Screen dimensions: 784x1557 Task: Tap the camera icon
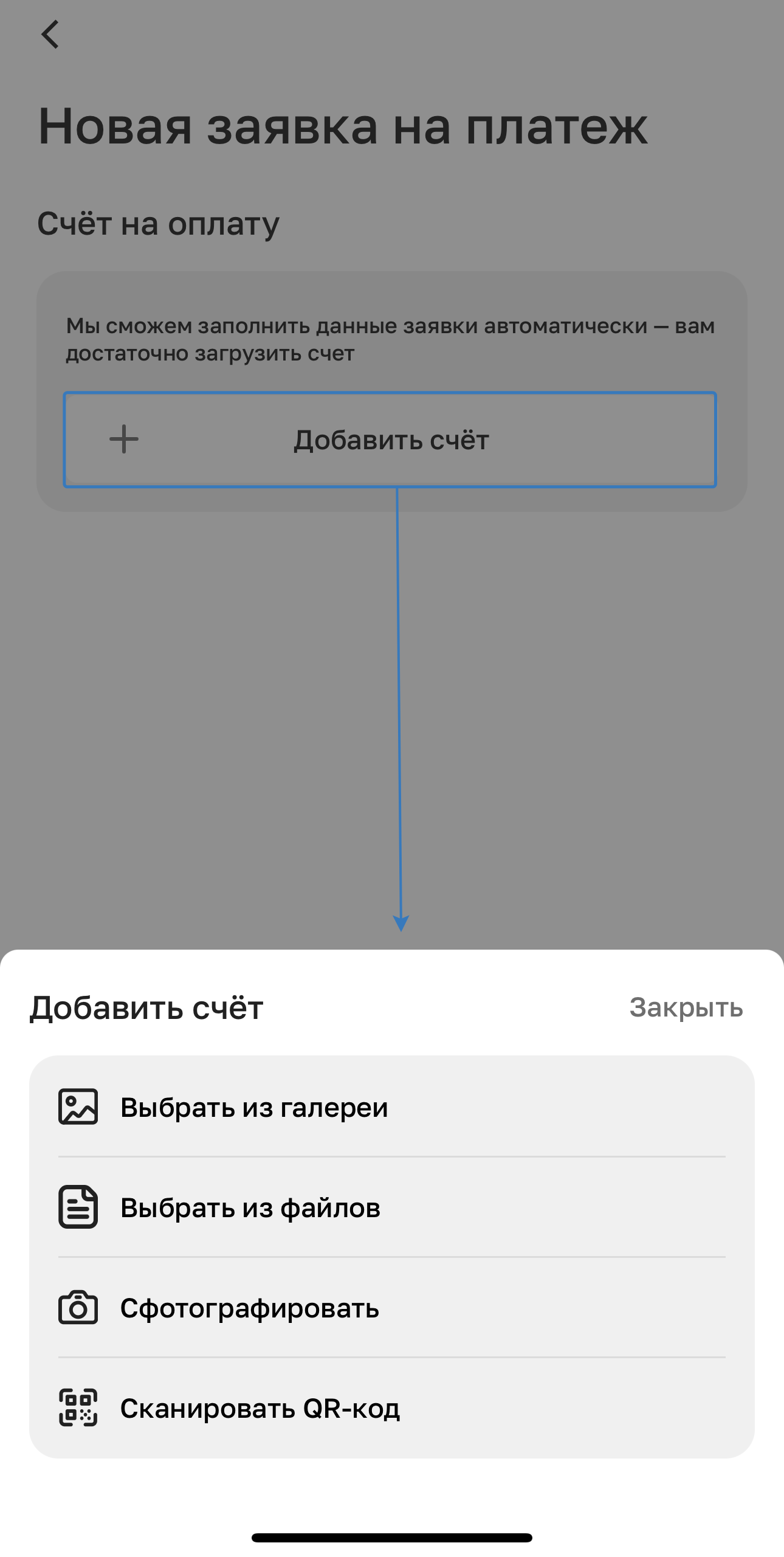[78, 1307]
